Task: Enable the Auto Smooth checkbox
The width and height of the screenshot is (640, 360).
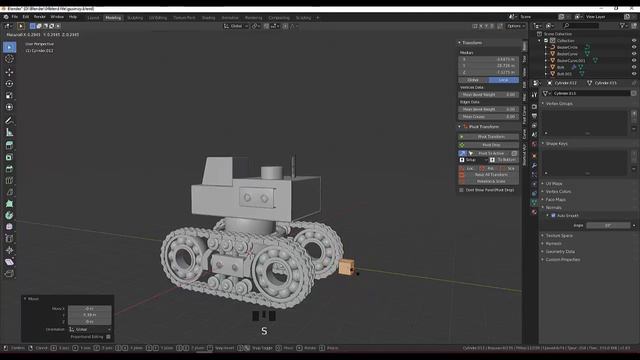Action: tap(553, 216)
